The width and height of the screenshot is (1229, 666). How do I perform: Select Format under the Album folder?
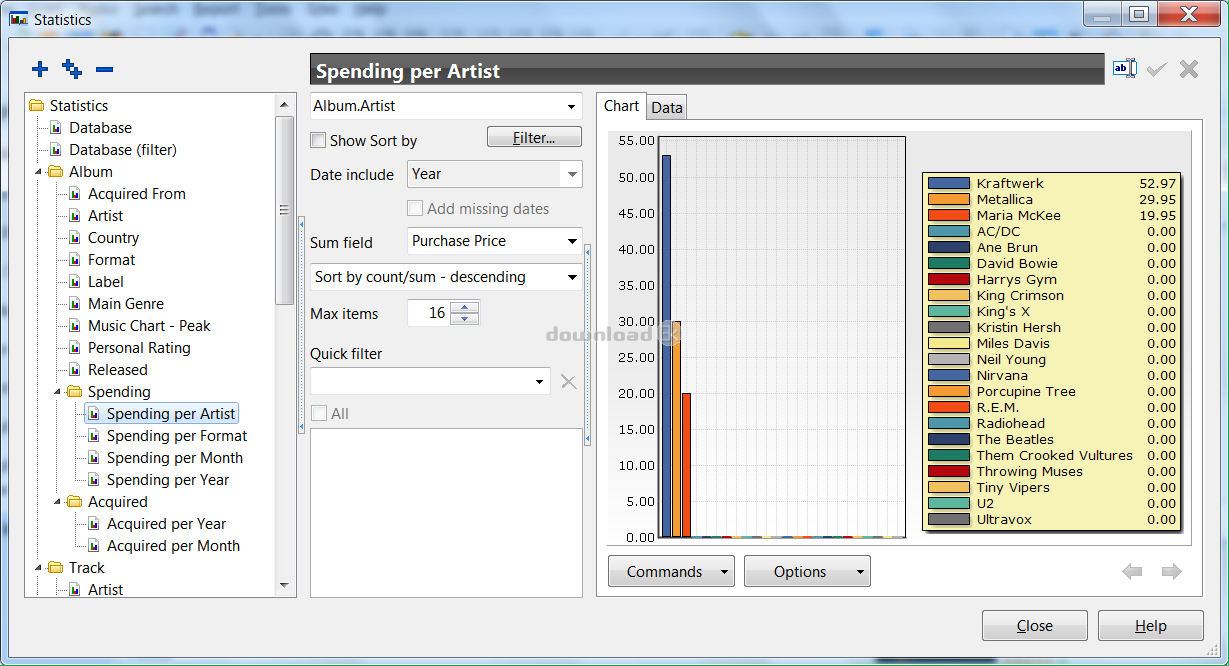[x=112, y=260]
